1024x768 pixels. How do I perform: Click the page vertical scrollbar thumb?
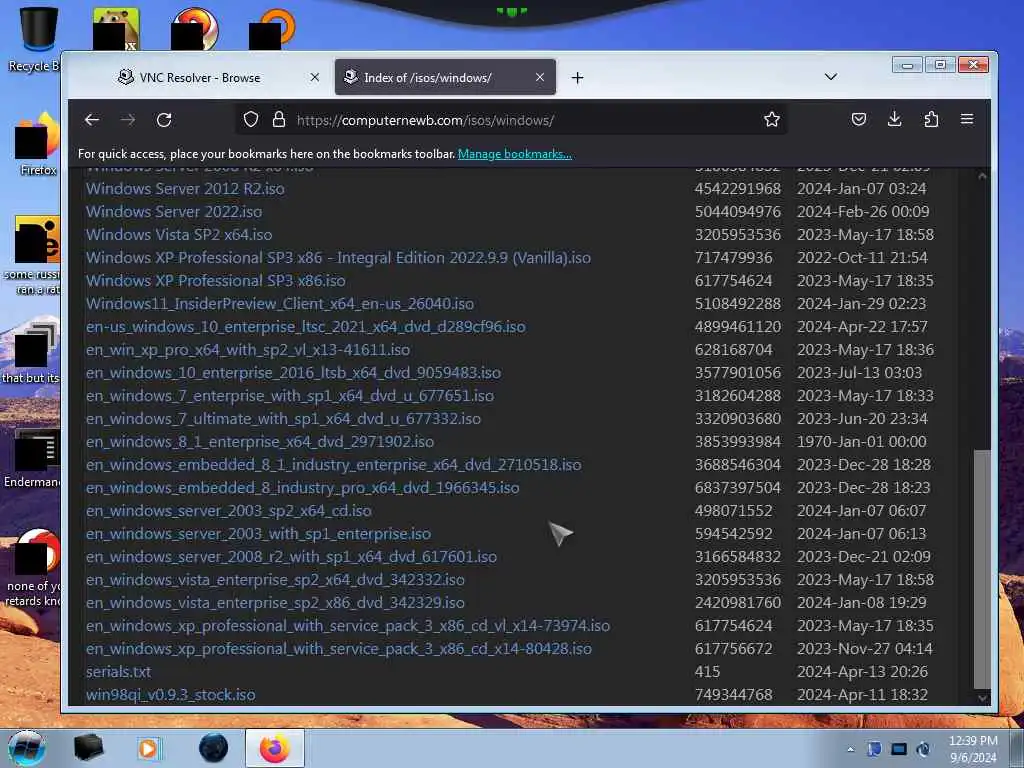[982, 568]
